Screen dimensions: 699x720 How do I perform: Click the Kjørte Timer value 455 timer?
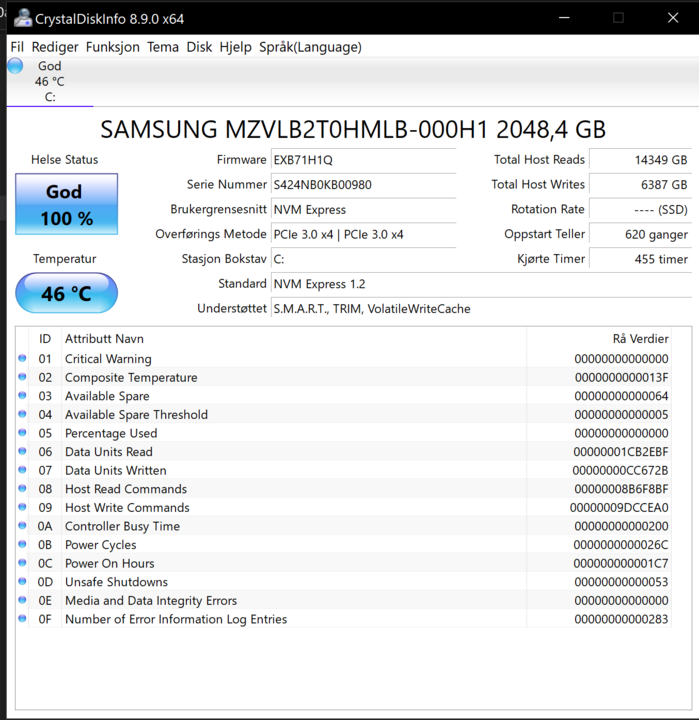(640, 259)
